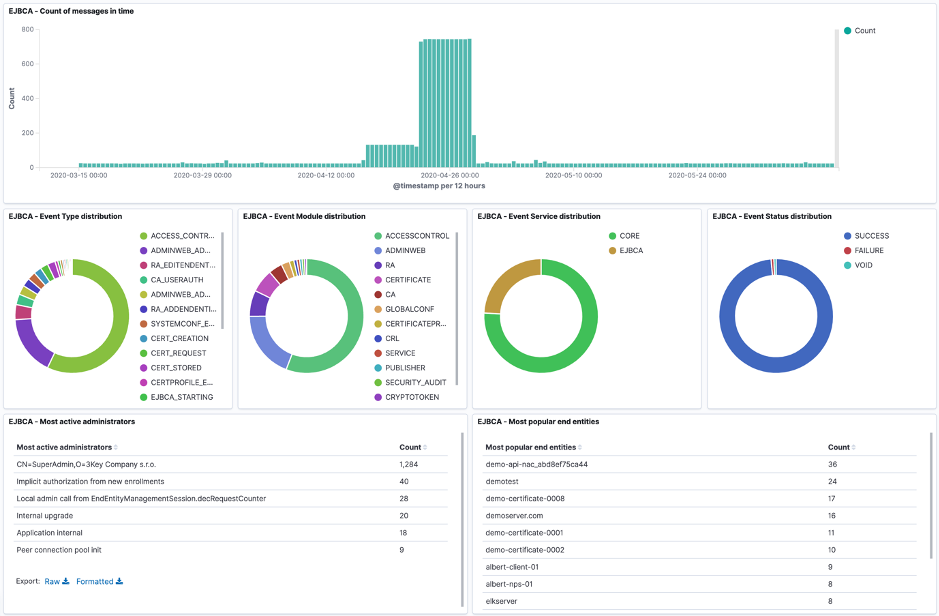Viewport: 939px width, 616px height.
Task: Open options for the CORE legend entry
Action: (x=631, y=235)
